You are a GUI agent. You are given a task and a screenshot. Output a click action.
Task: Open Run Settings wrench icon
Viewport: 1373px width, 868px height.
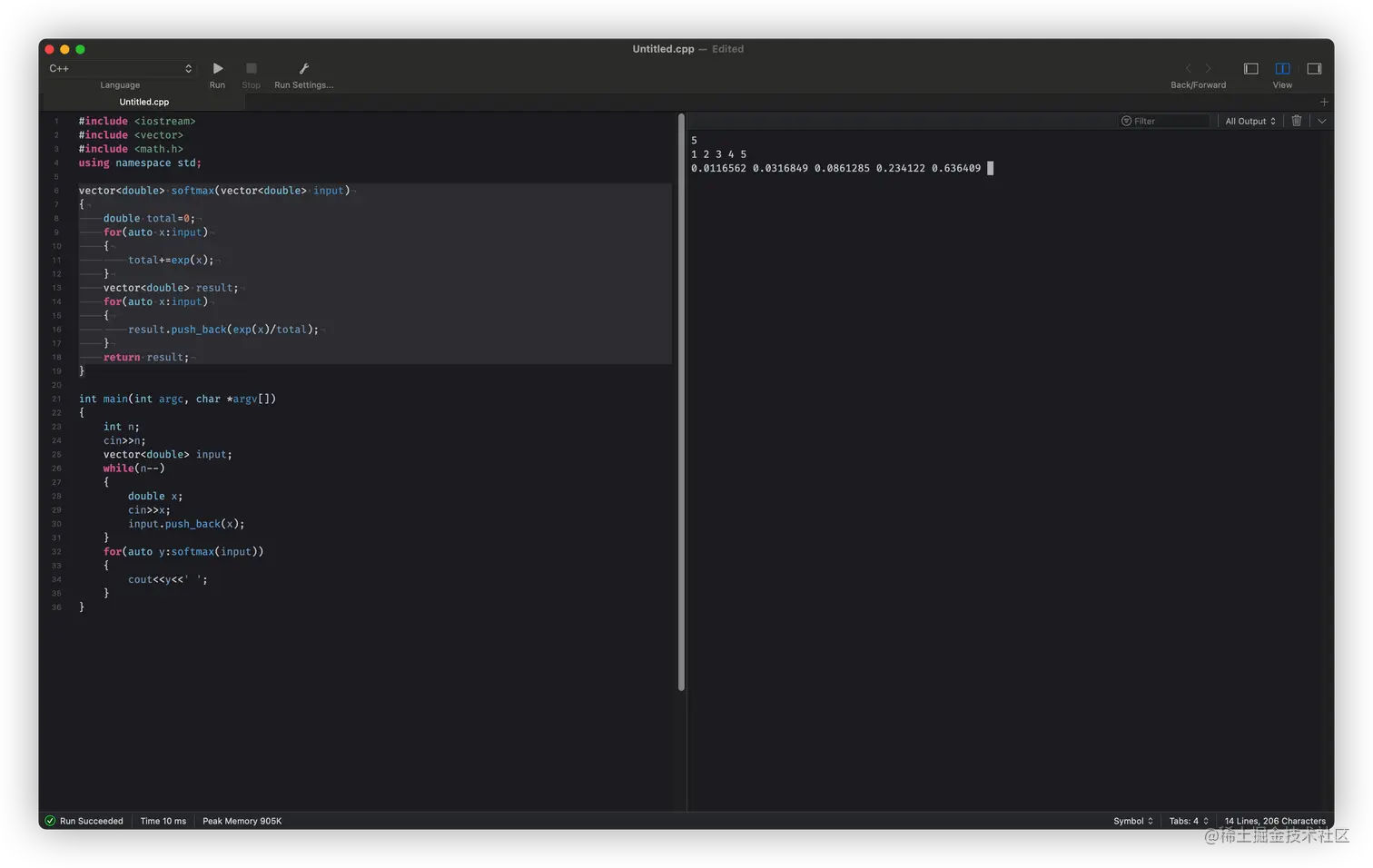(304, 68)
